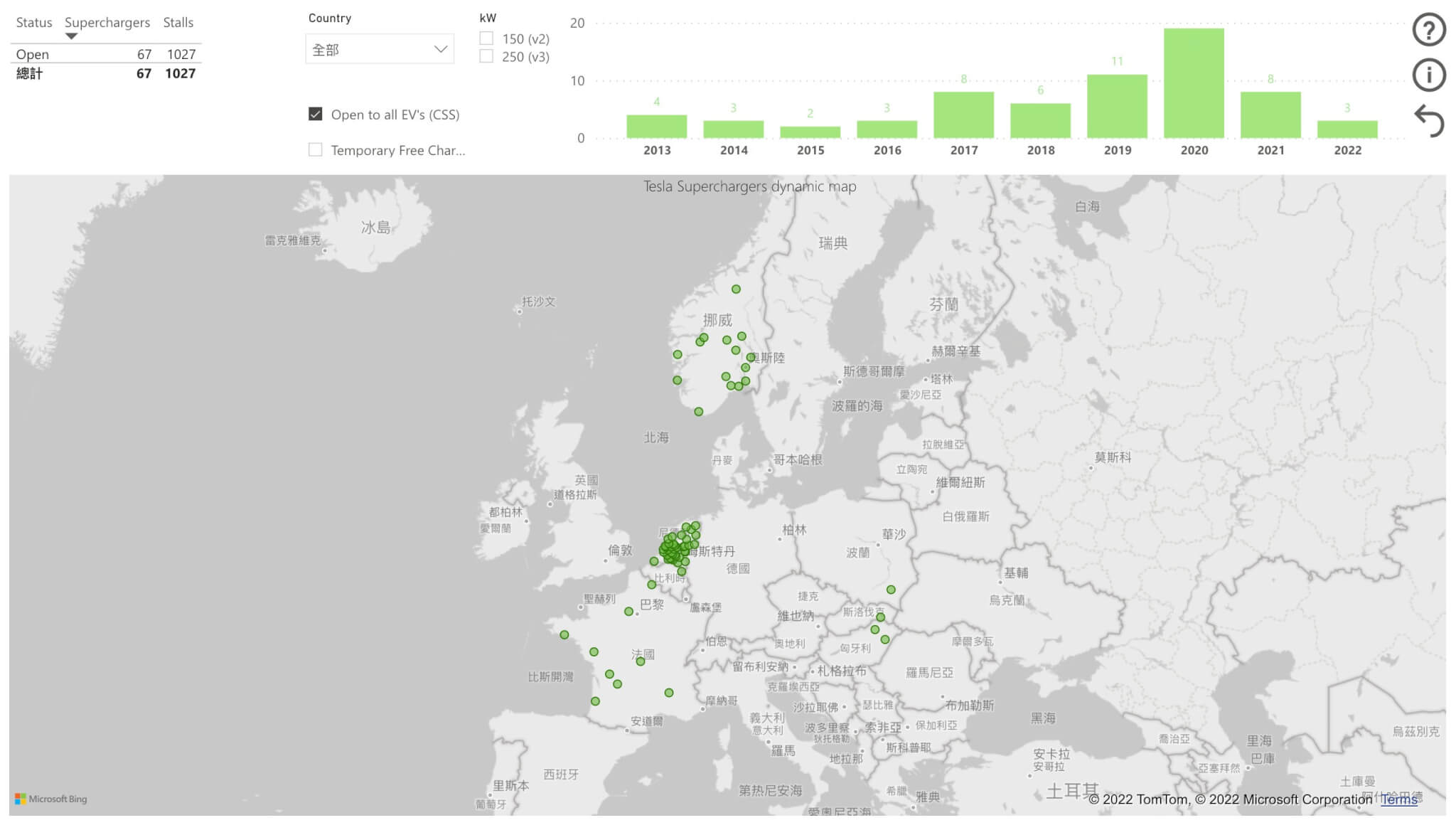This screenshot has width=1456, height=825.
Task: Click the westernmost France supercharger dot
Action: pyautogui.click(x=564, y=635)
